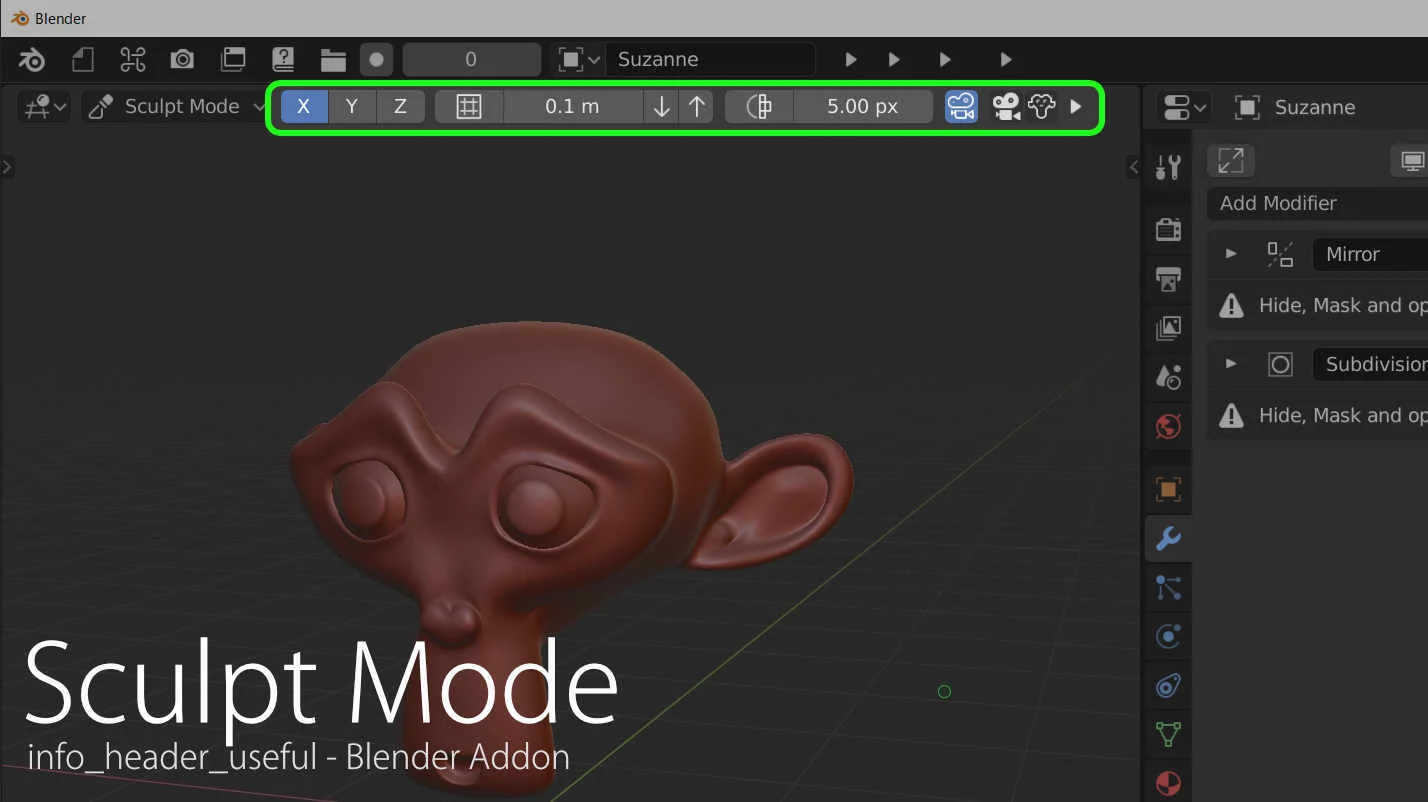Open the Tool properties tab
Viewport: 1428px width, 802px height.
click(1168, 167)
